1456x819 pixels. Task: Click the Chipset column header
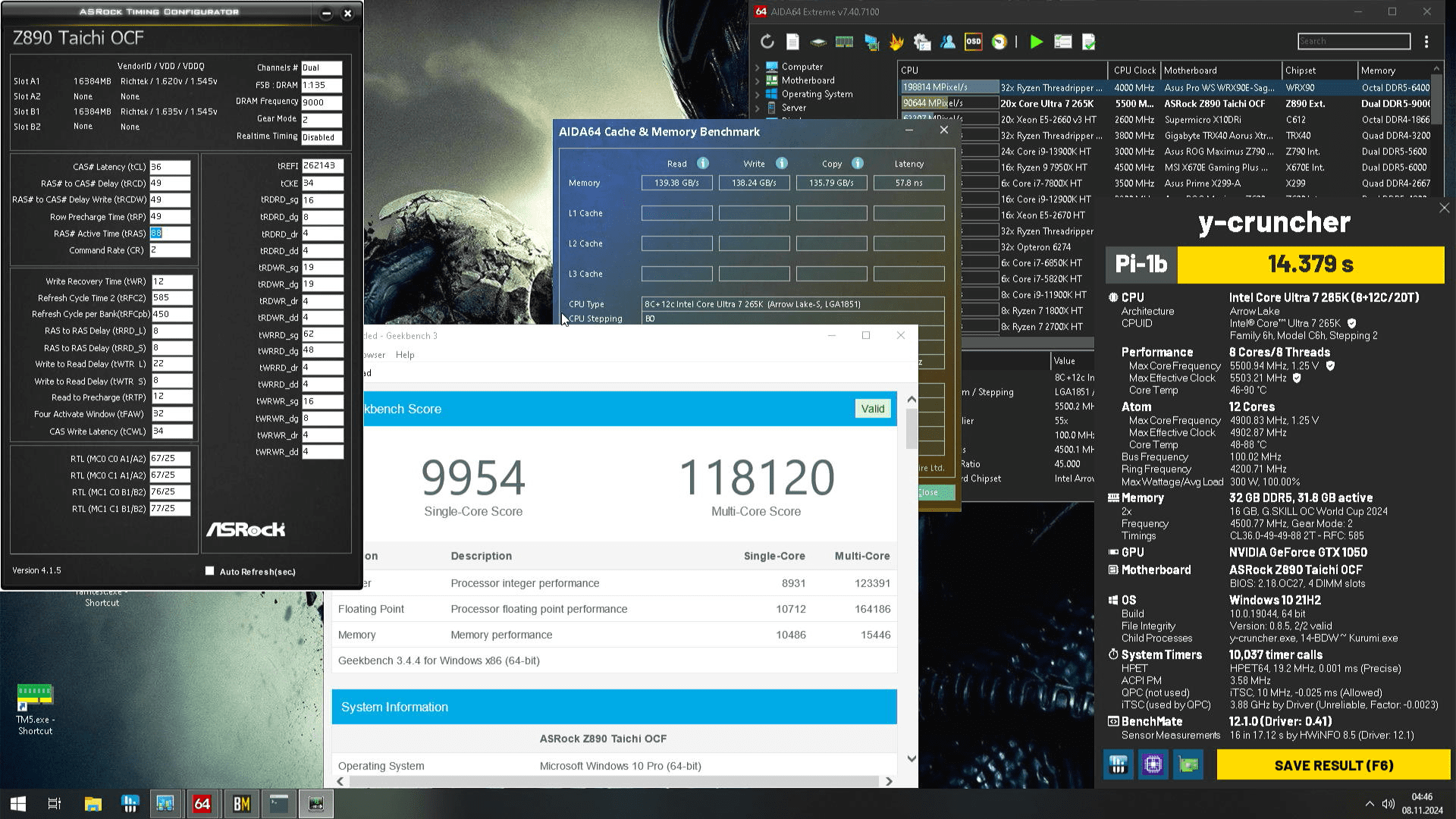[x=1301, y=70]
